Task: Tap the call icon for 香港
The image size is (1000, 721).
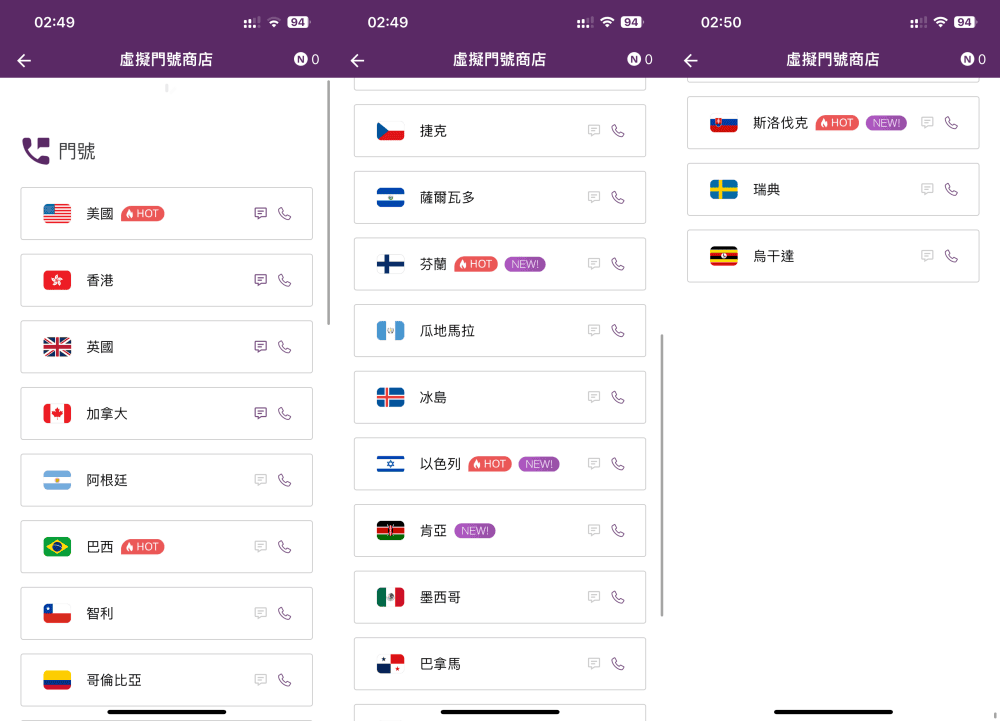Action: [x=287, y=280]
